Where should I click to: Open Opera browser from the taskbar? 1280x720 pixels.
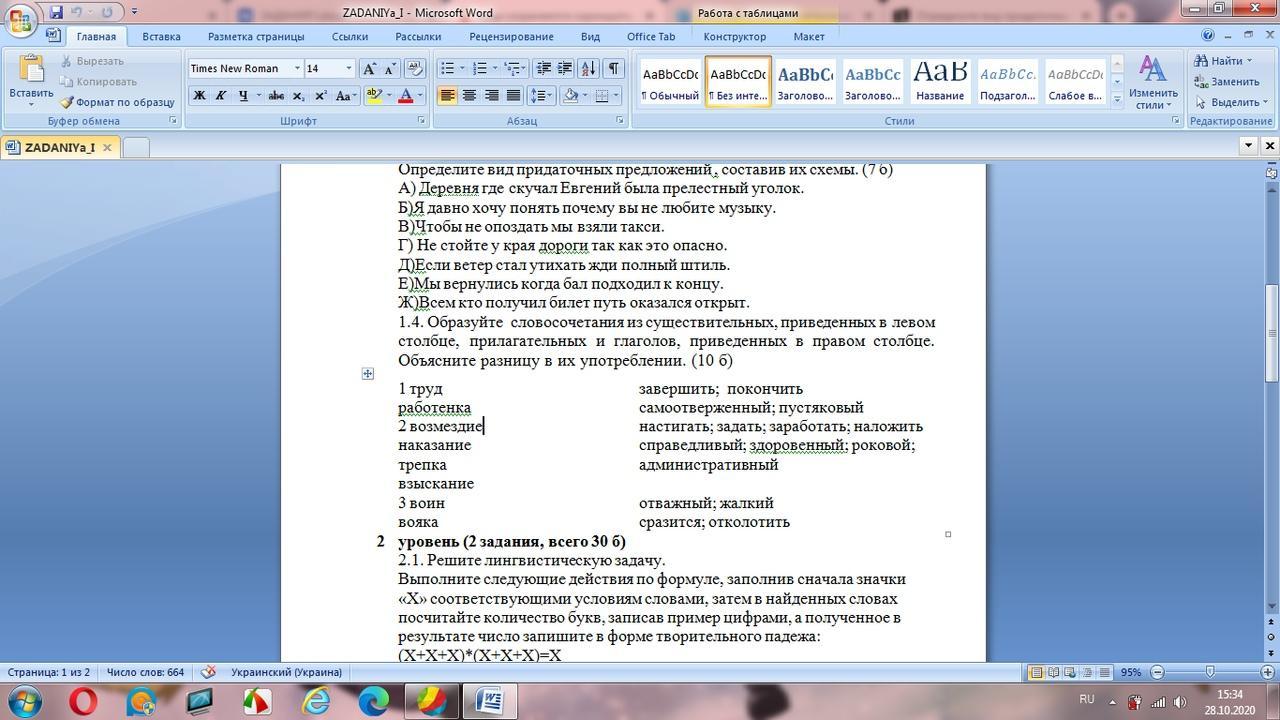point(83,701)
